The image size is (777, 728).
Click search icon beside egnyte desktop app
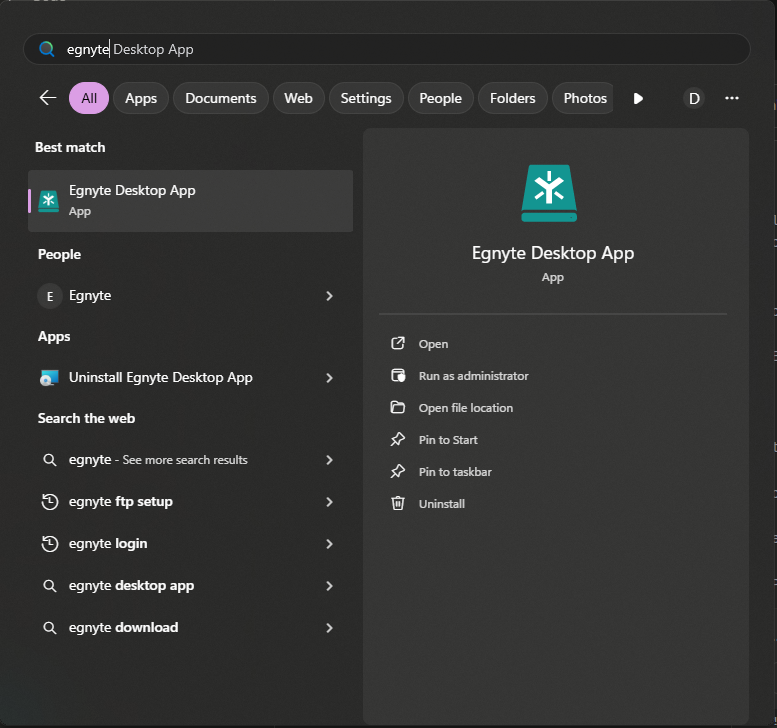point(50,586)
